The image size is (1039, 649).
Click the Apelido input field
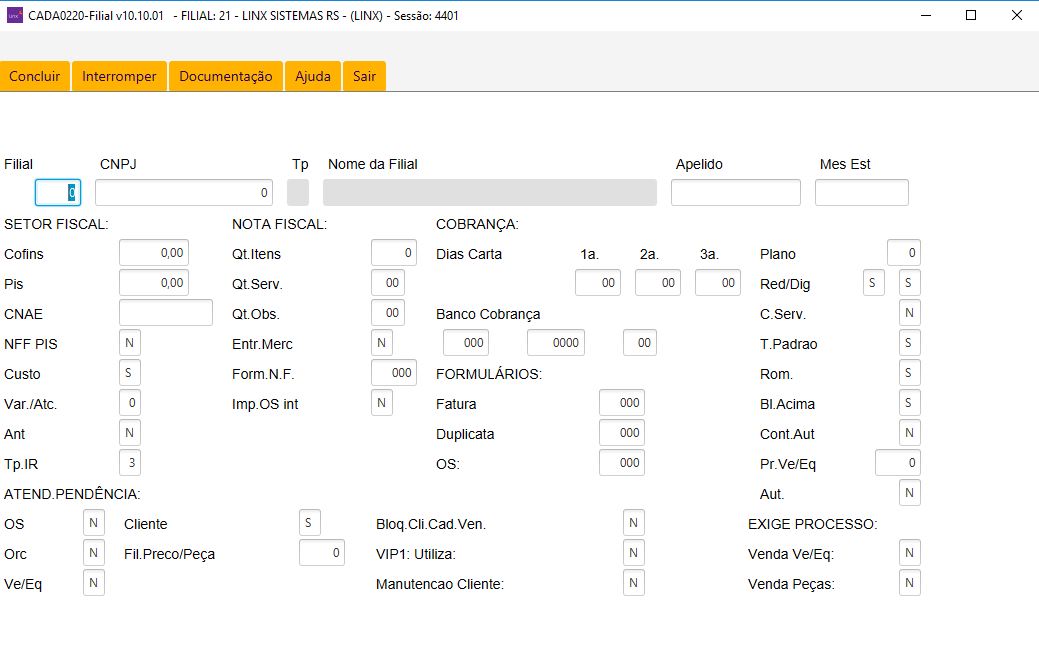pyautogui.click(x=736, y=192)
